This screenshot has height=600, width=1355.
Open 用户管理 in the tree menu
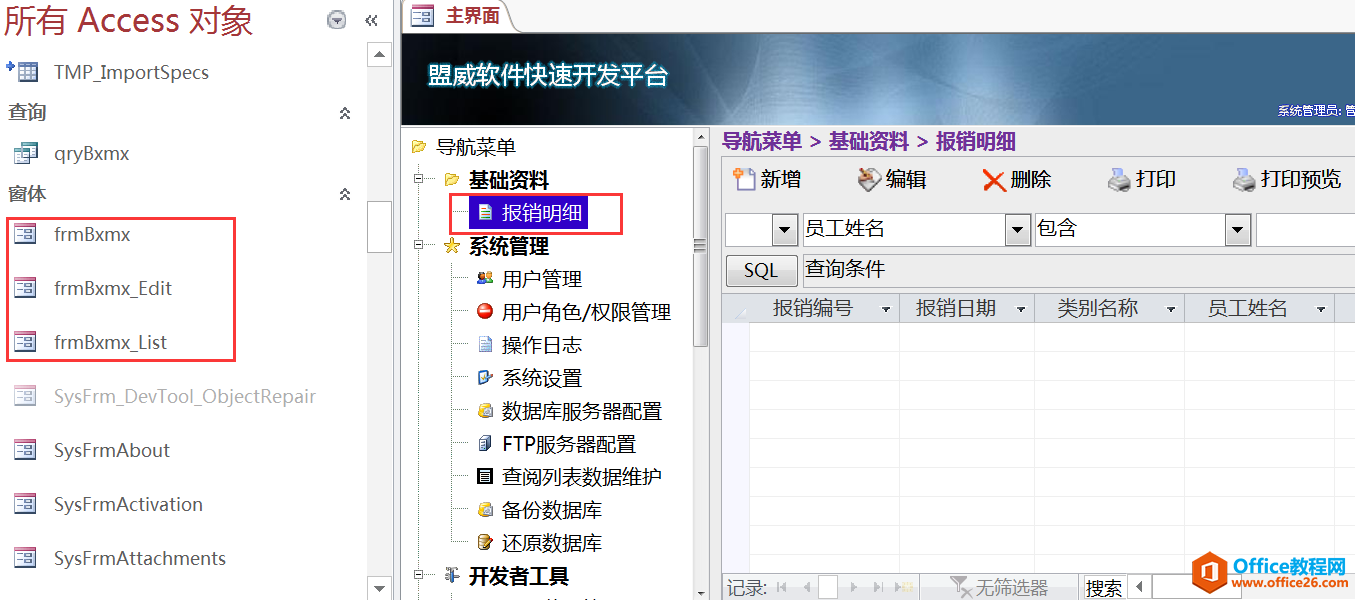click(542, 279)
